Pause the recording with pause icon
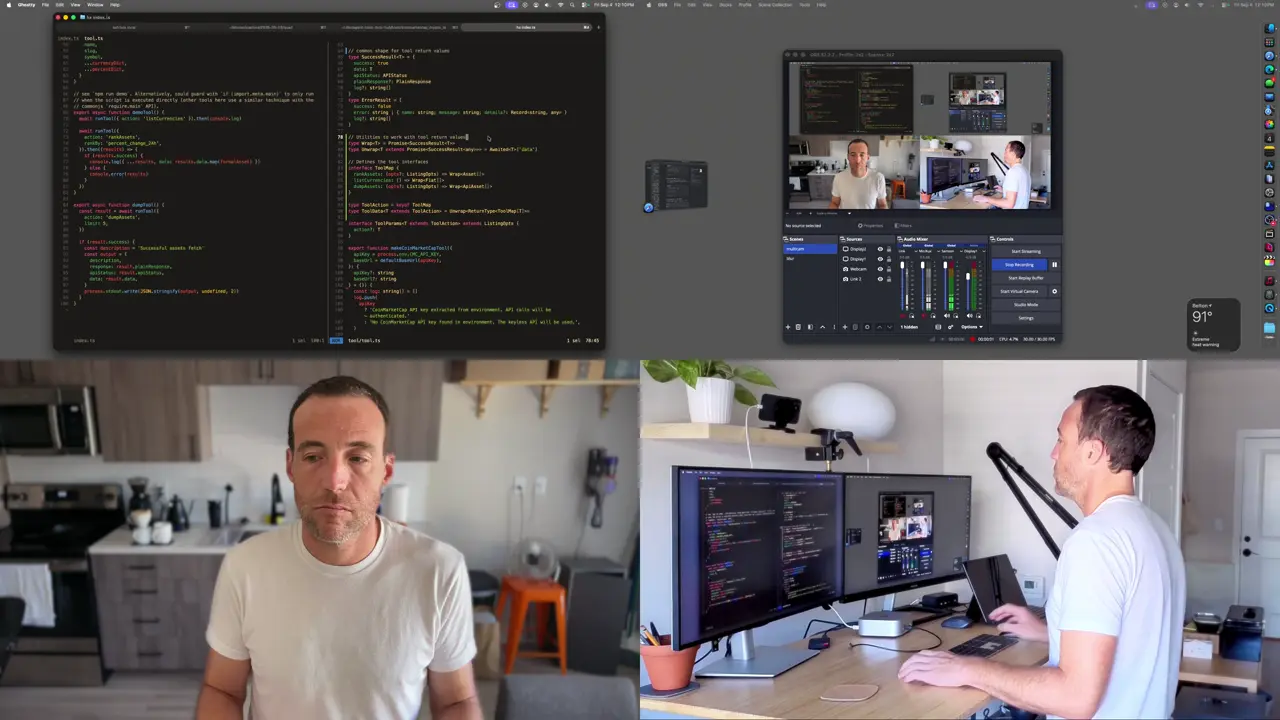This screenshot has height=720, width=1280. coord(1055,265)
